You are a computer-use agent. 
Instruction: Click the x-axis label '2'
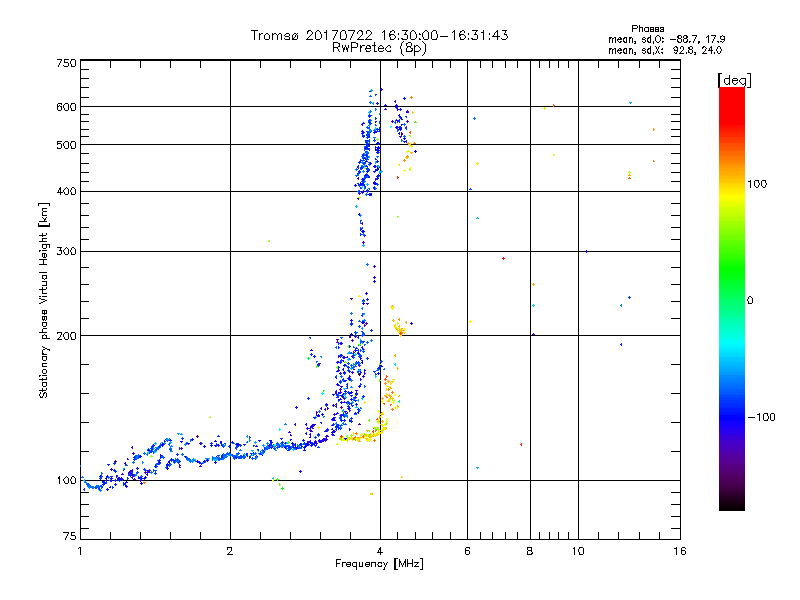click(x=230, y=551)
